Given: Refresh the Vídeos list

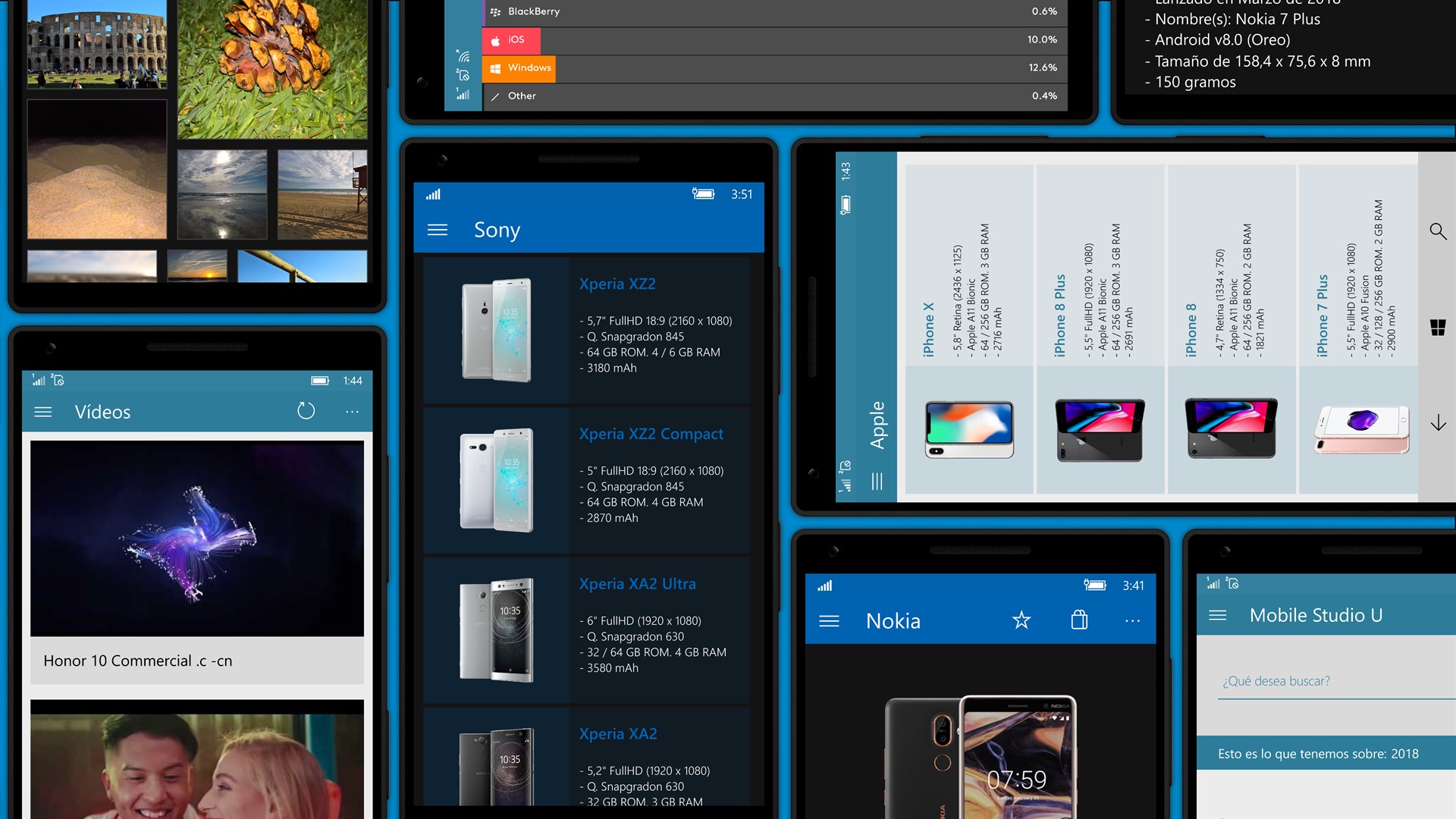Looking at the screenshot, I should pos(306,411).
